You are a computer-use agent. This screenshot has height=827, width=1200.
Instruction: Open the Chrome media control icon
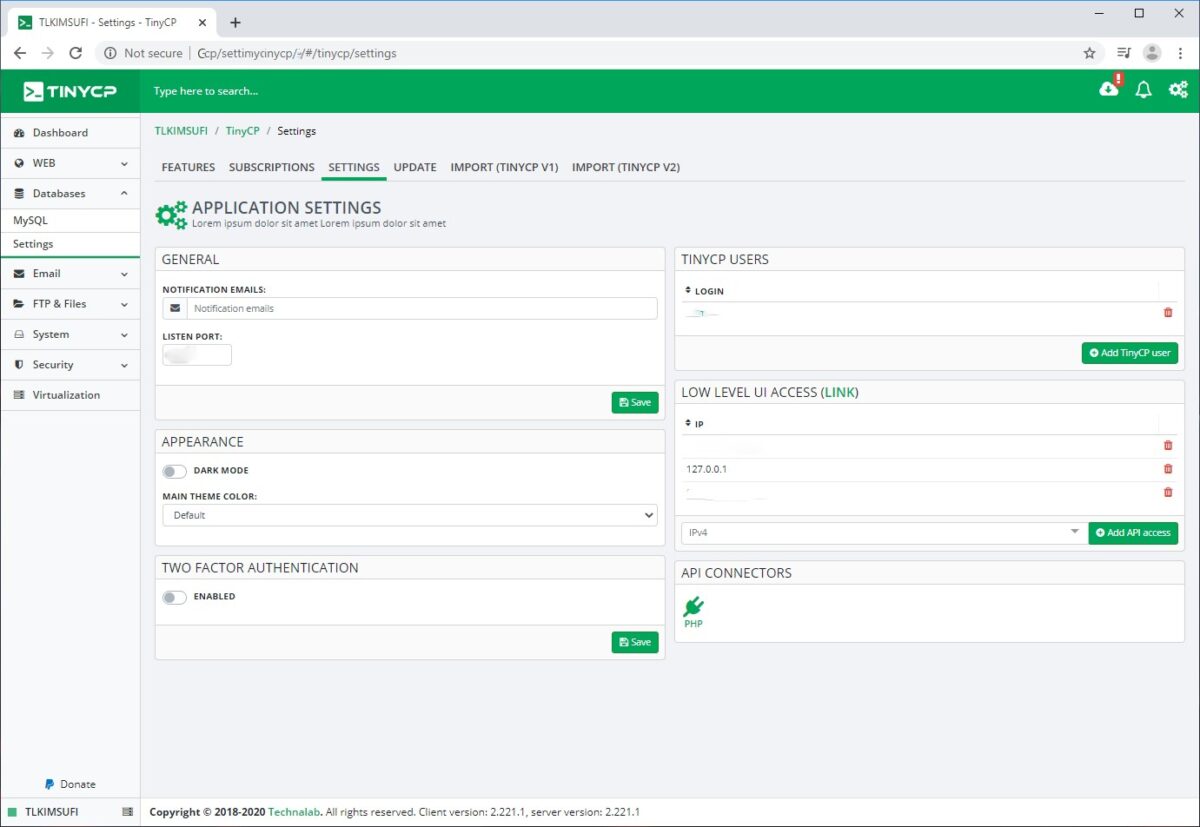(x=1124, y=53)
